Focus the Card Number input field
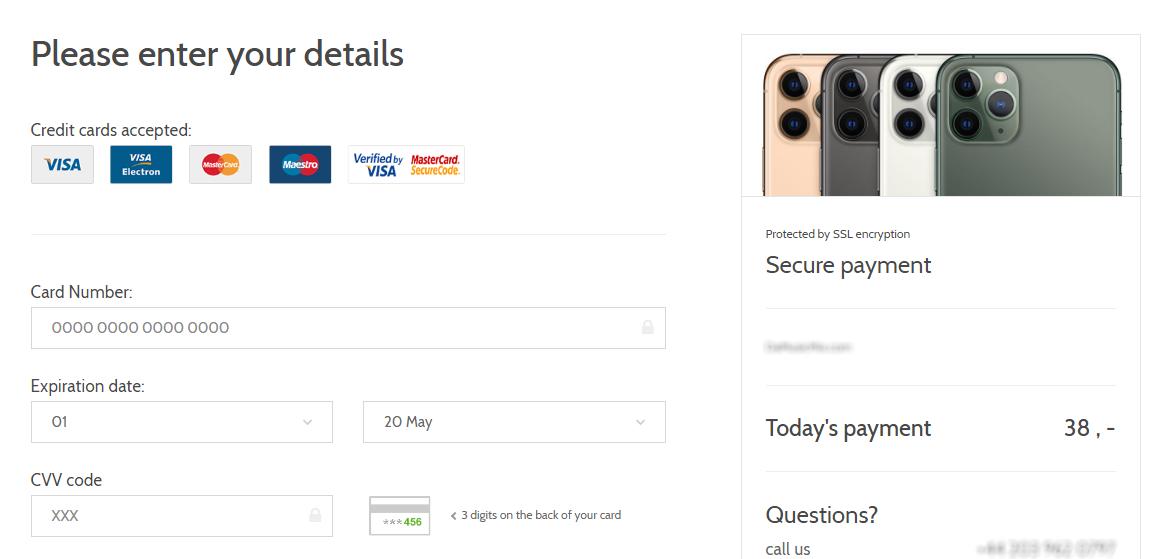The height and width of the screenshot is (559, 1170). point(330,328)
